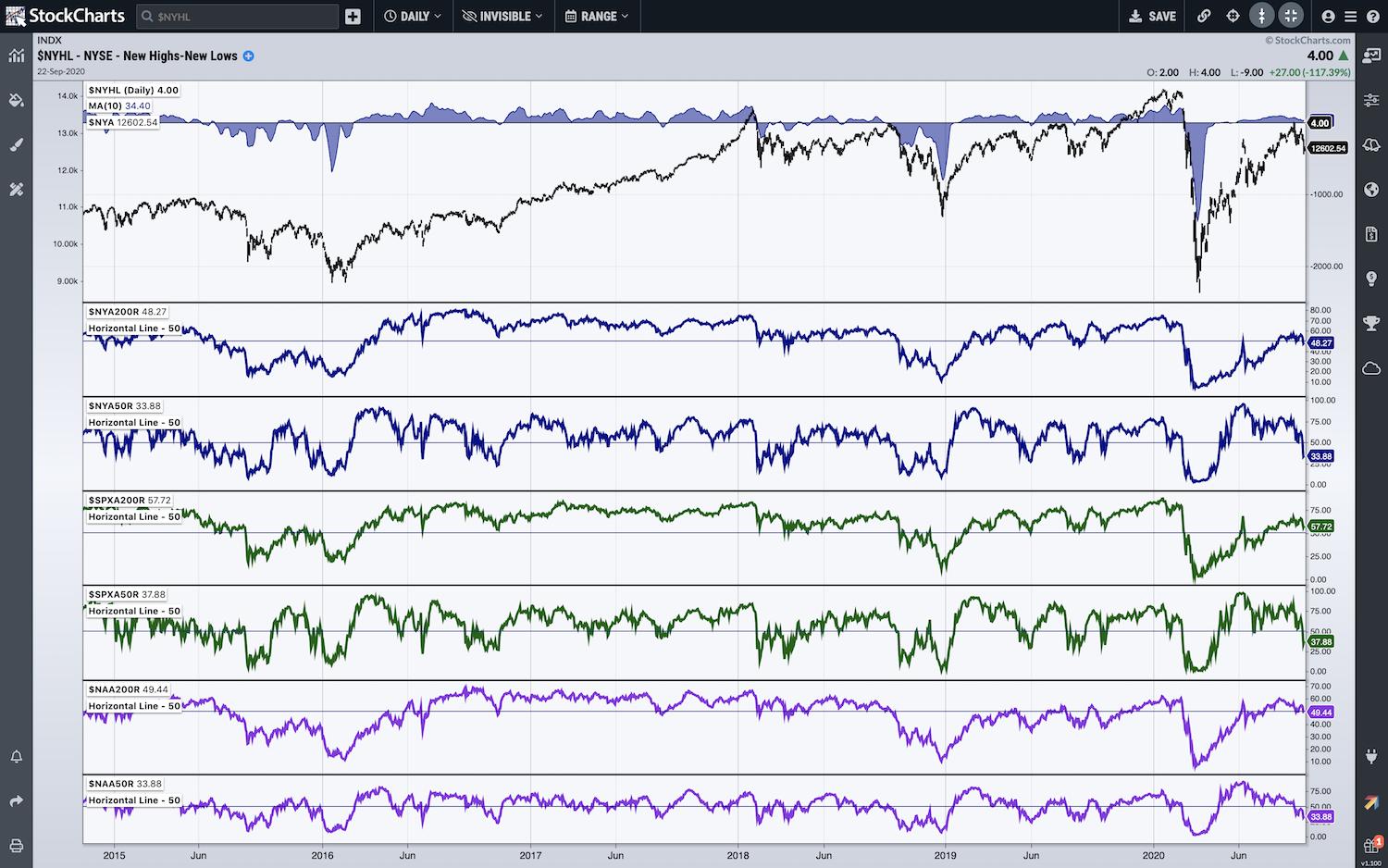Click the permalink chain icon

tap(1204, 16)
